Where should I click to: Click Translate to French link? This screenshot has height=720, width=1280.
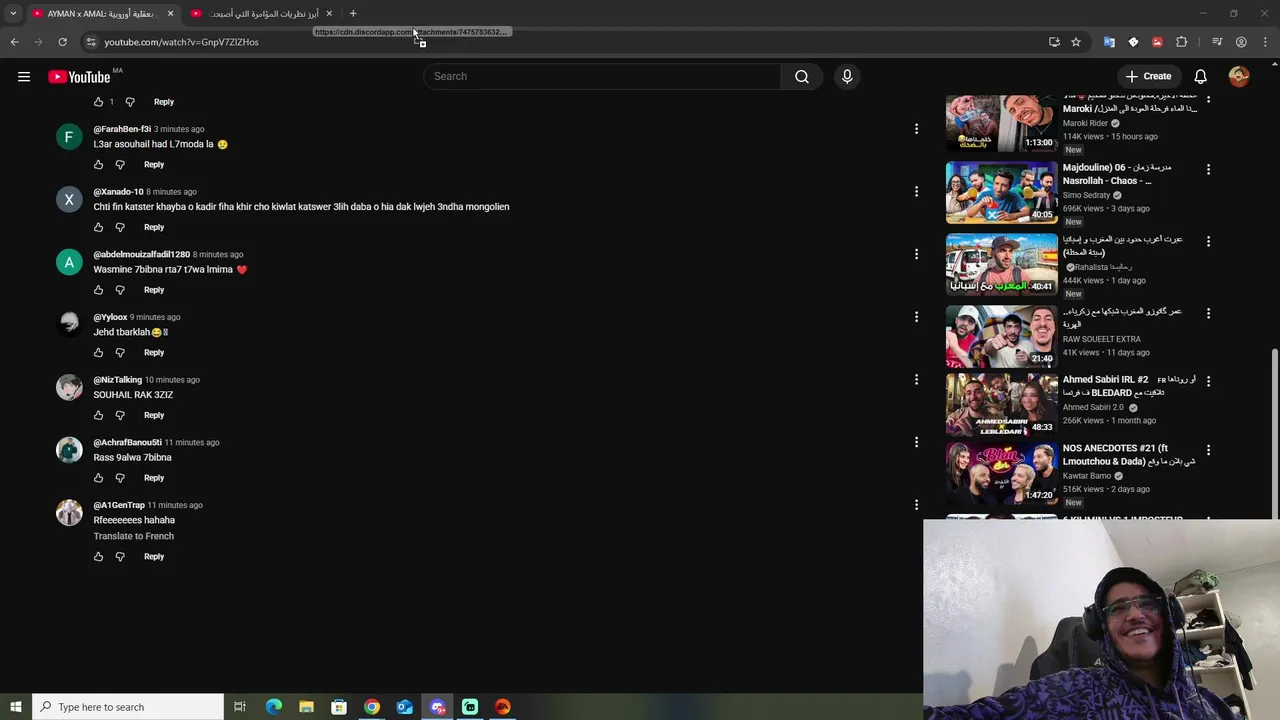tap(134, 537)
